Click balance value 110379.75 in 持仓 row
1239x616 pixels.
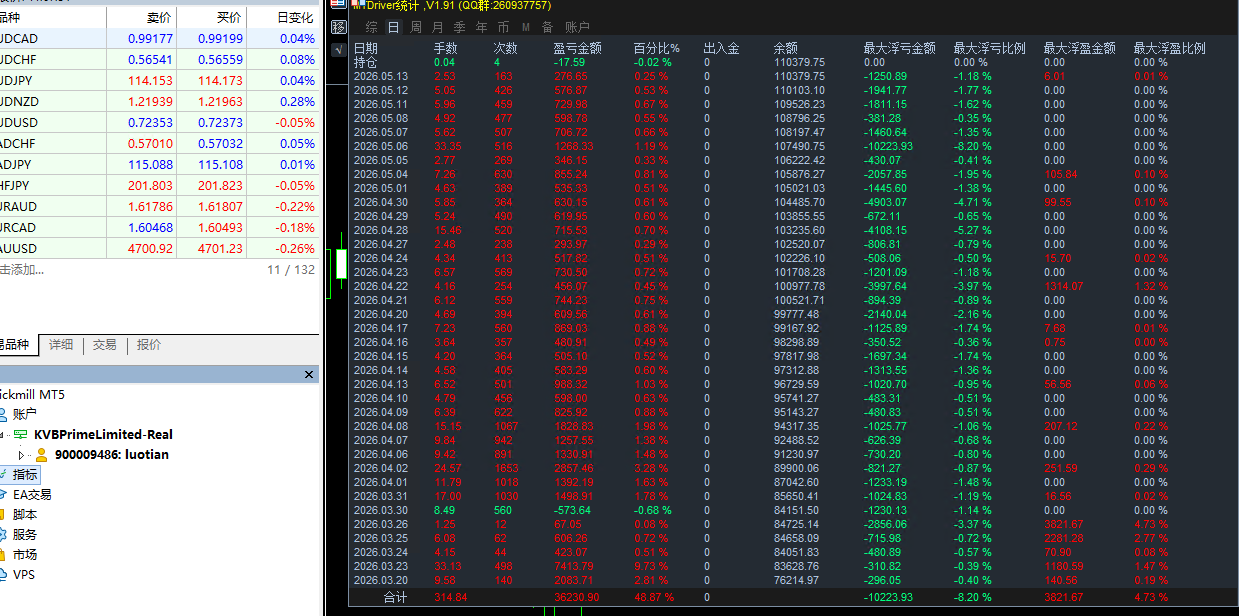pyautogui.click(x=799, y=62)
